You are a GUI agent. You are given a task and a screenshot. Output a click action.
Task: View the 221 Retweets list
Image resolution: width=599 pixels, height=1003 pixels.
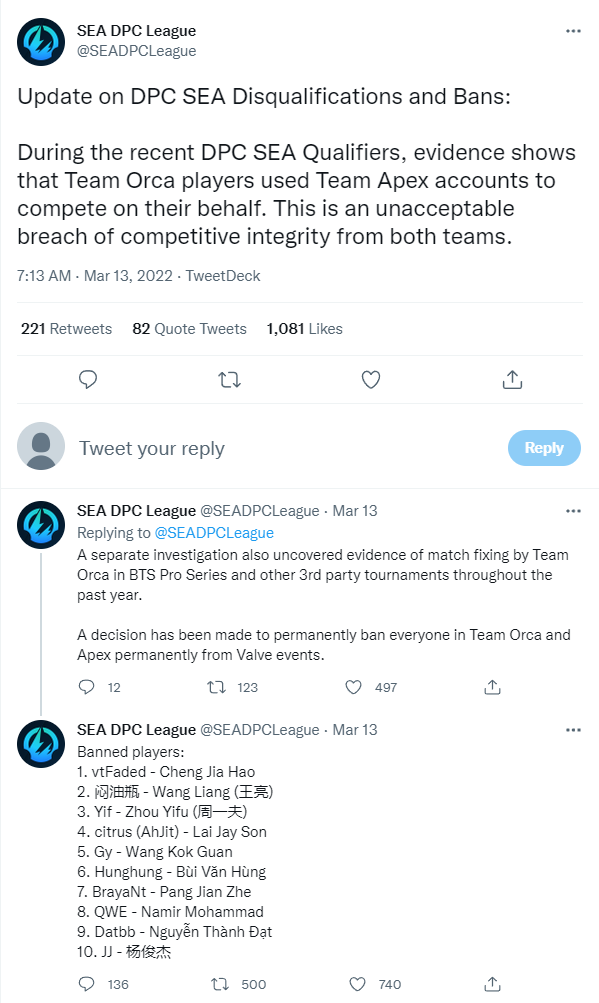coord(67,329)
